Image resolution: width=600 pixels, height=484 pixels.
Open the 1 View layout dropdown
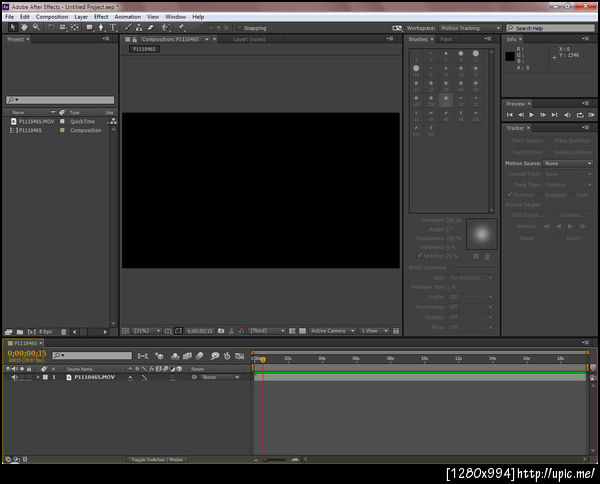(x=374, y=331)
